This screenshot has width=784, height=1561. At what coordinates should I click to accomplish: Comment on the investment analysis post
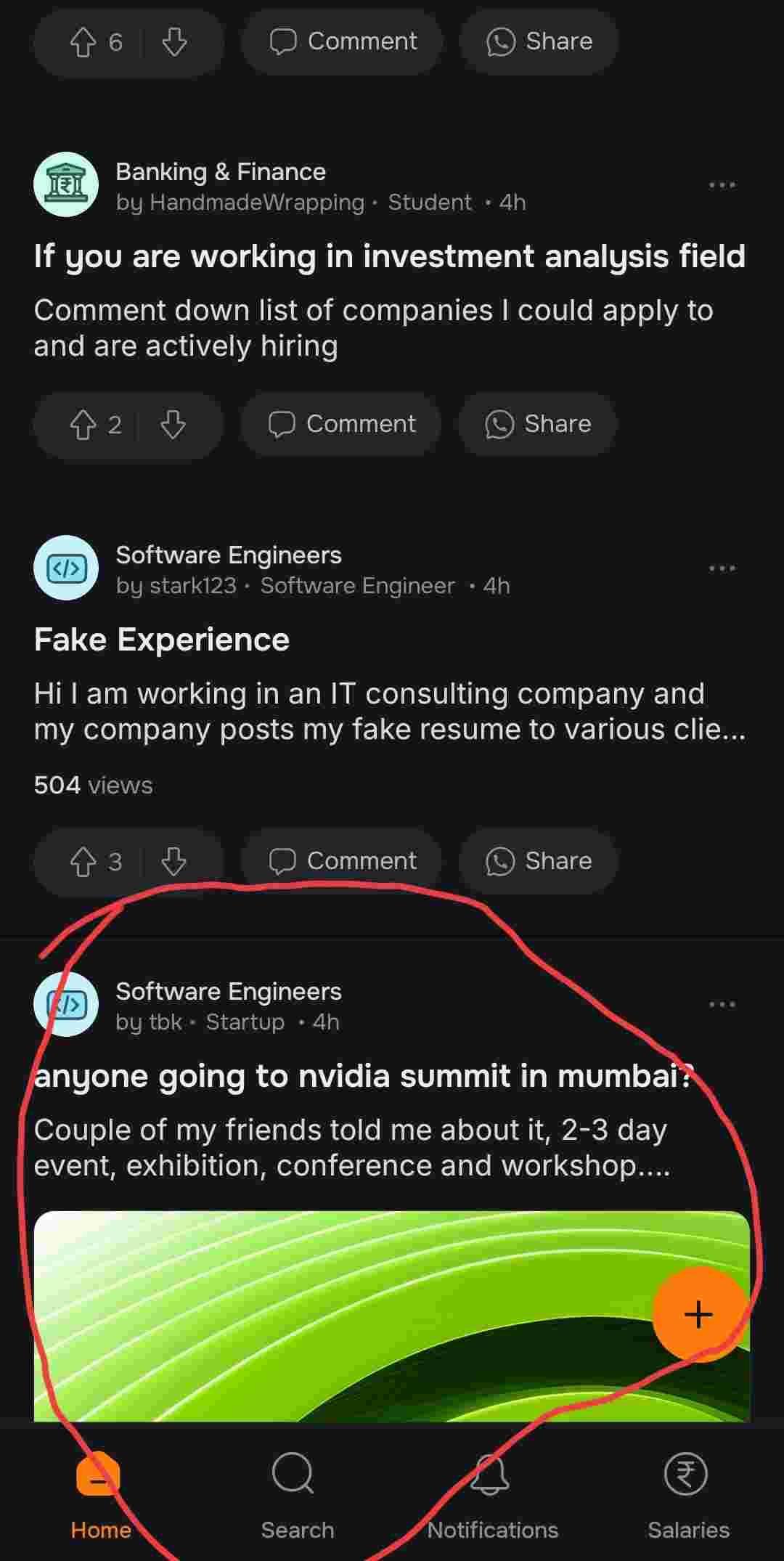pyautogui.click(x=342, y=424)
